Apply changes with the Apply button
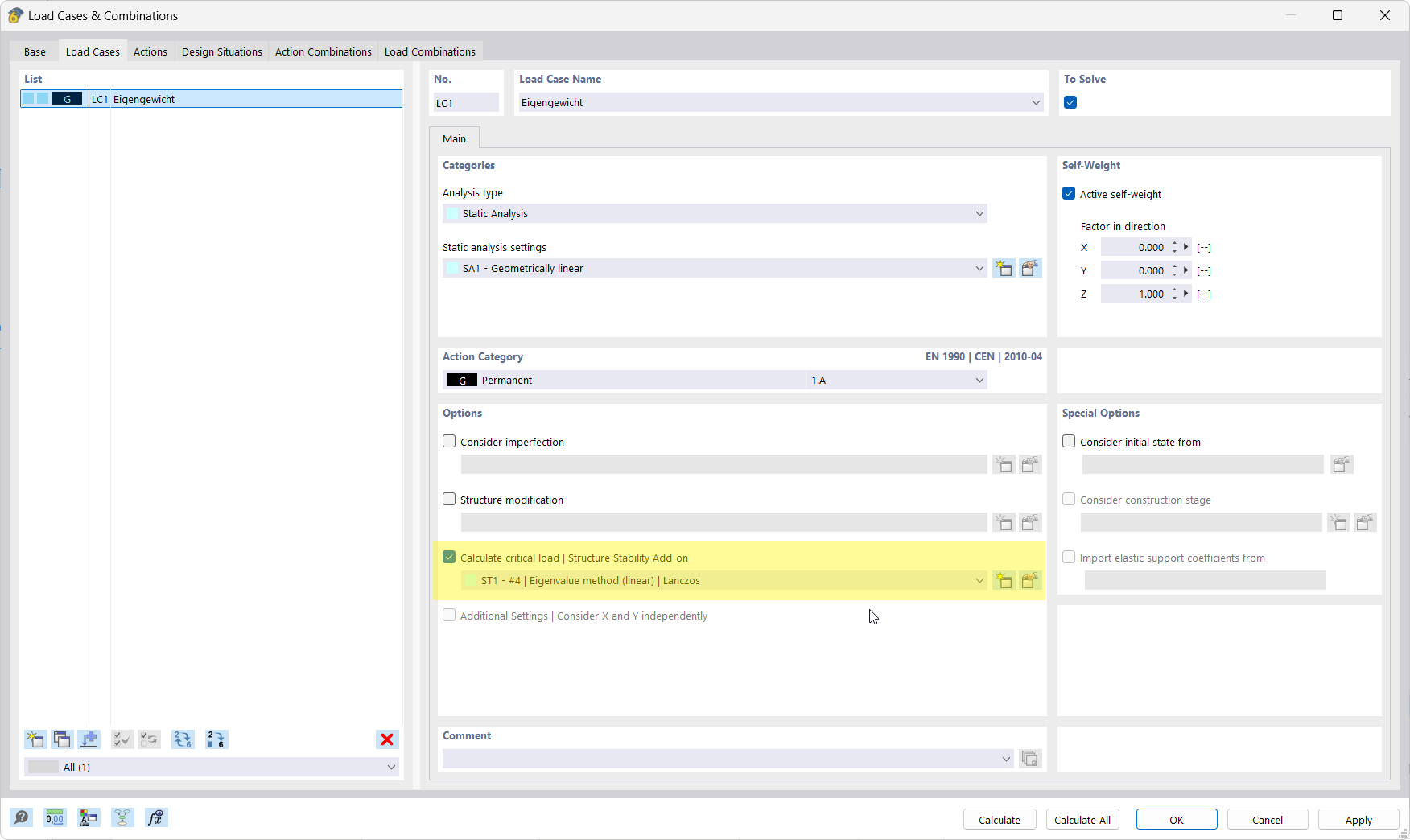1410x840 pixels. (x=1358, y=819)
